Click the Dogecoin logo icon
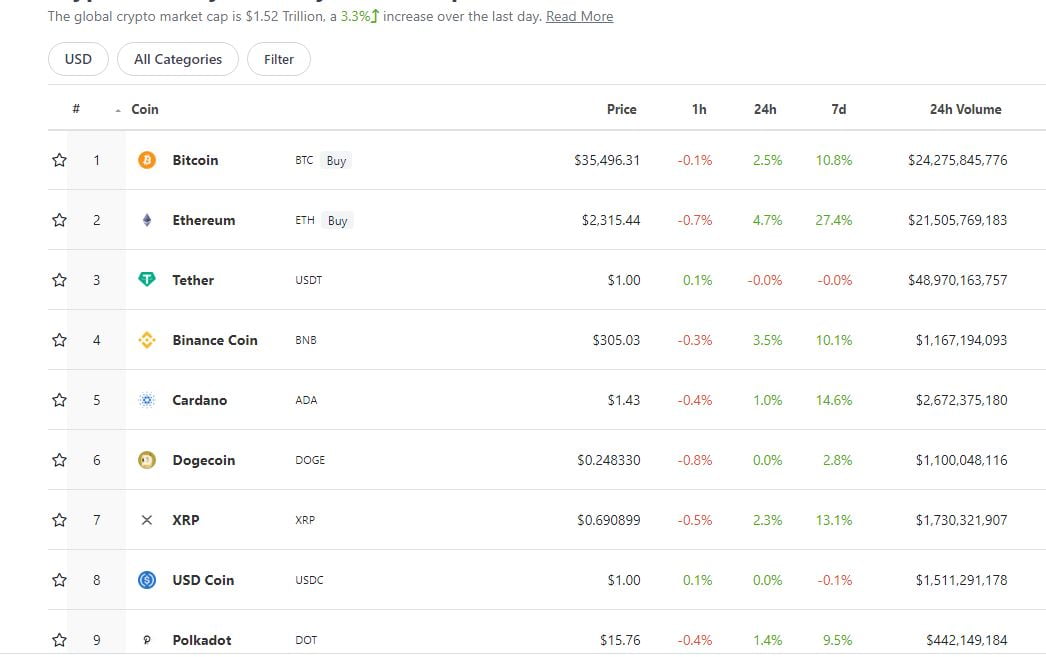 pyautogui.click(x=147, y=460)
